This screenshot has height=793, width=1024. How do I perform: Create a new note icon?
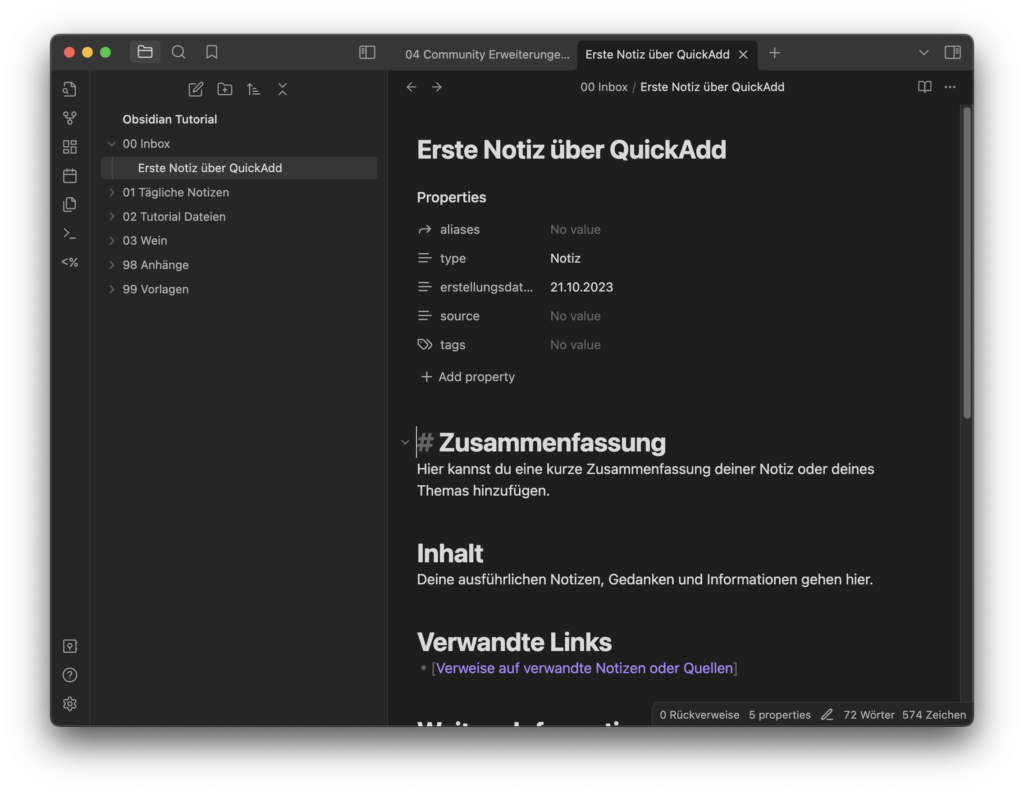tap(195, 89)
